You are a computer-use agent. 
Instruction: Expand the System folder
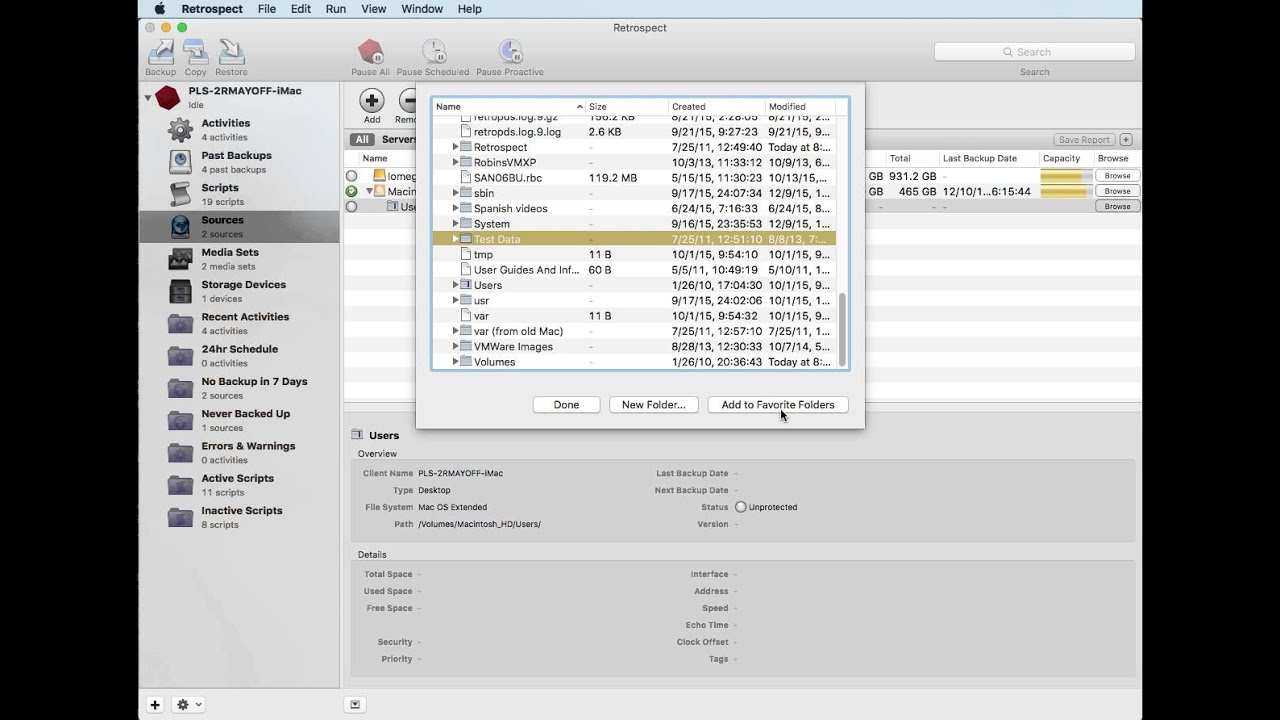pyautogui.click(x=455, y=224)
